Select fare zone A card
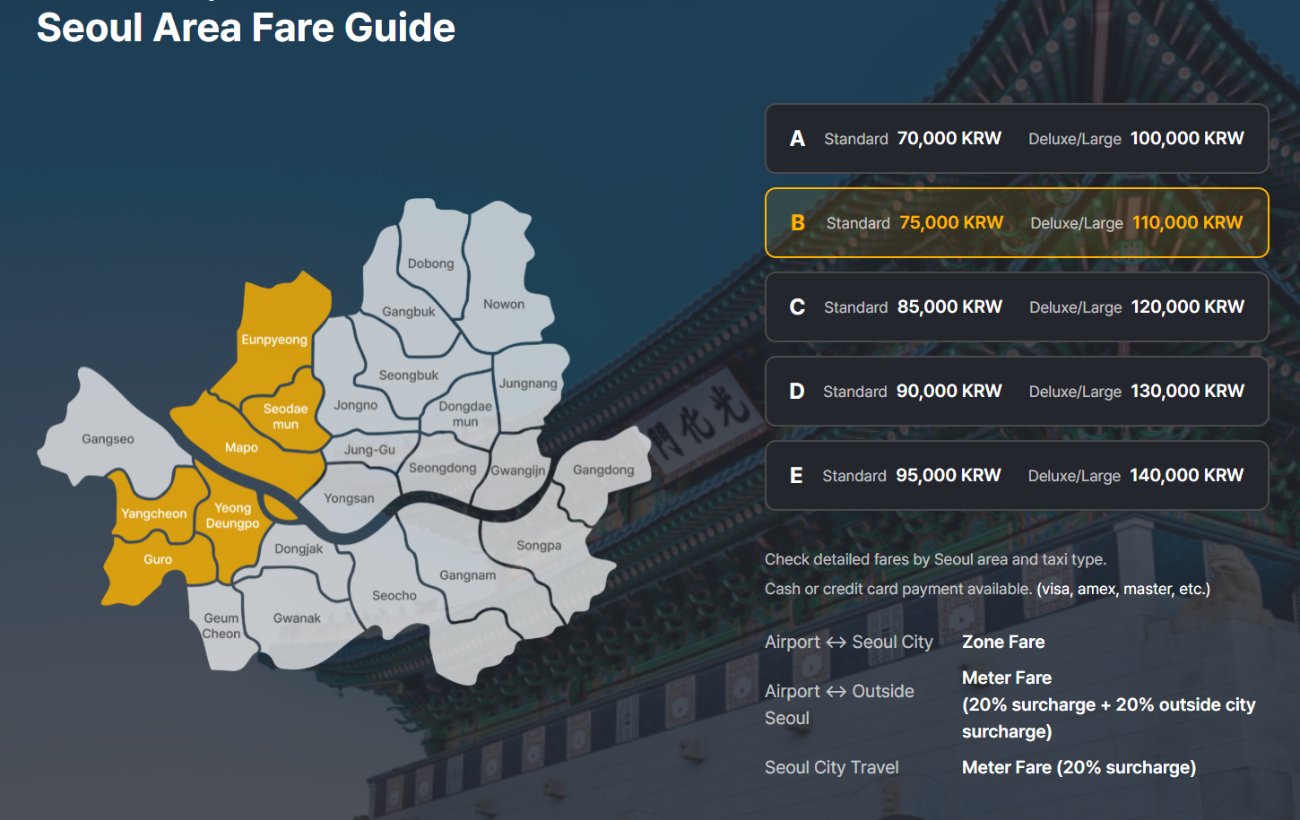 point(1017,139)
